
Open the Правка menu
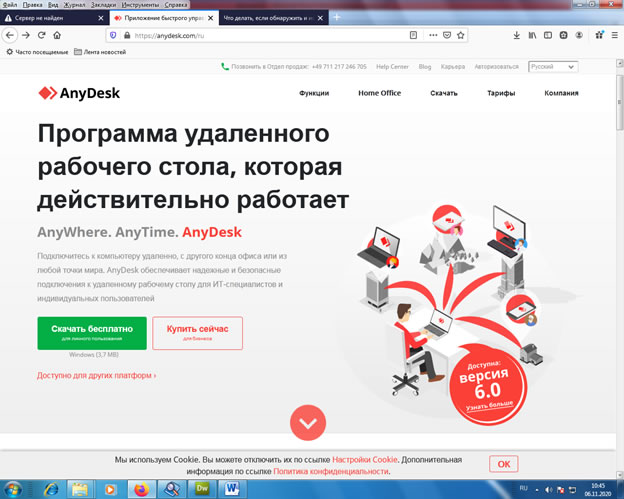(x=32, y=5)
